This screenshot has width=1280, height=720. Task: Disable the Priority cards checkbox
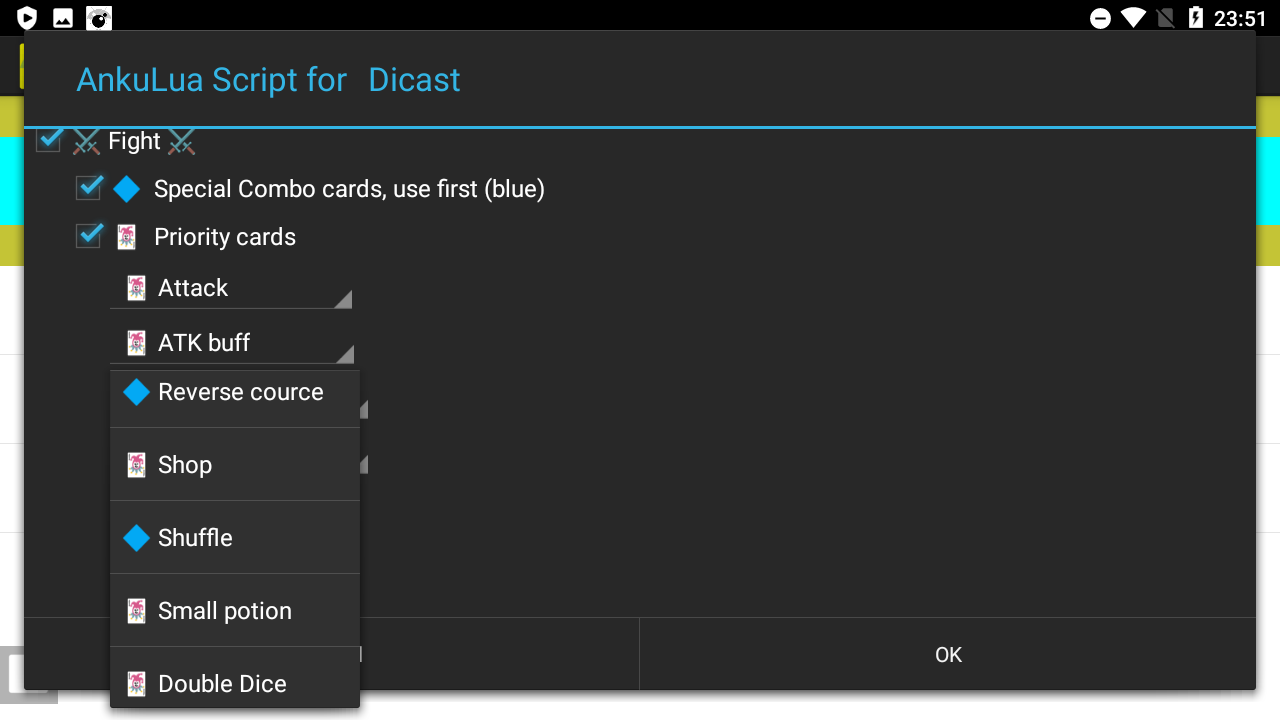pos(89,236)
